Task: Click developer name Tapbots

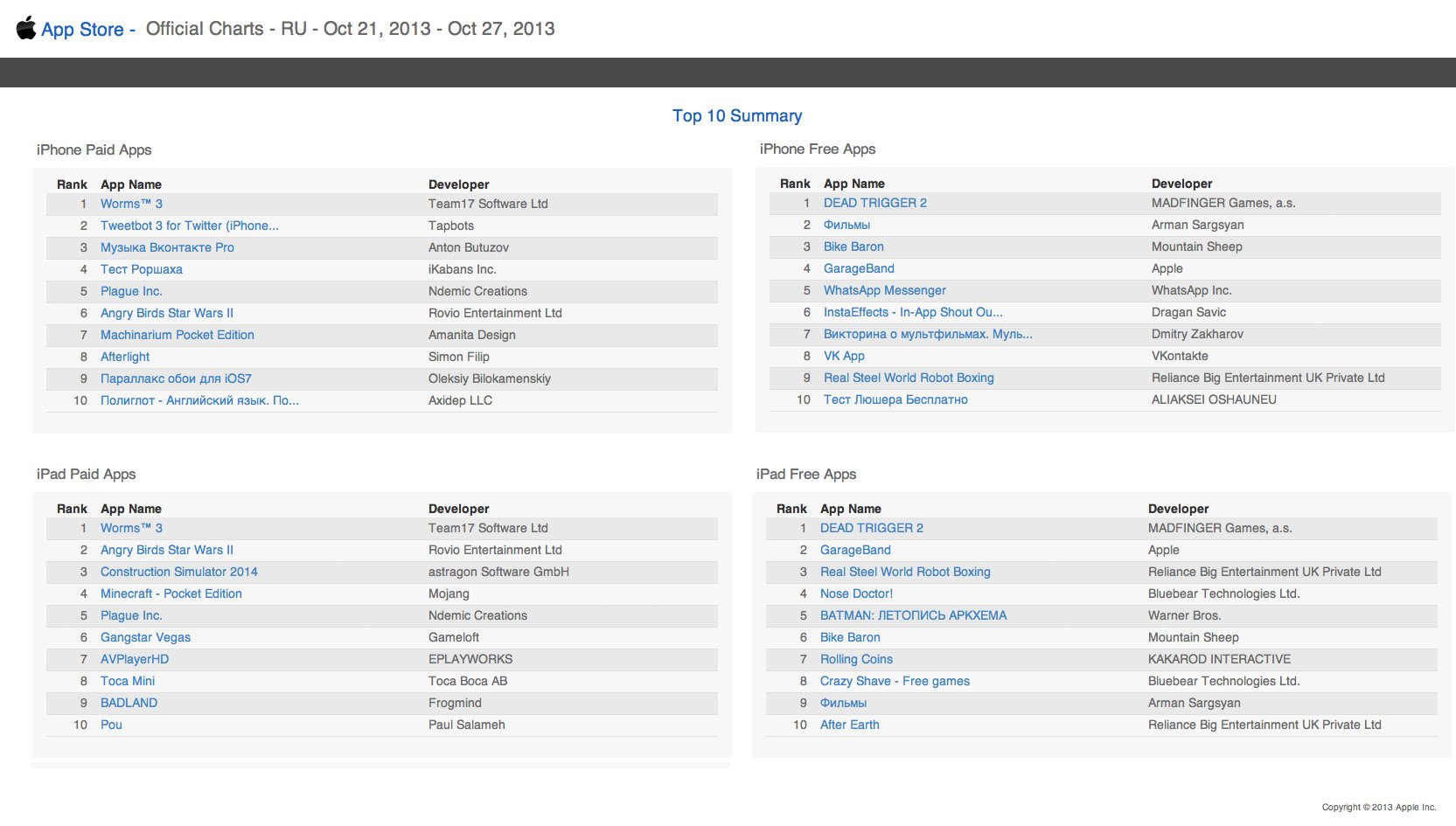Action: coord(451,226)
